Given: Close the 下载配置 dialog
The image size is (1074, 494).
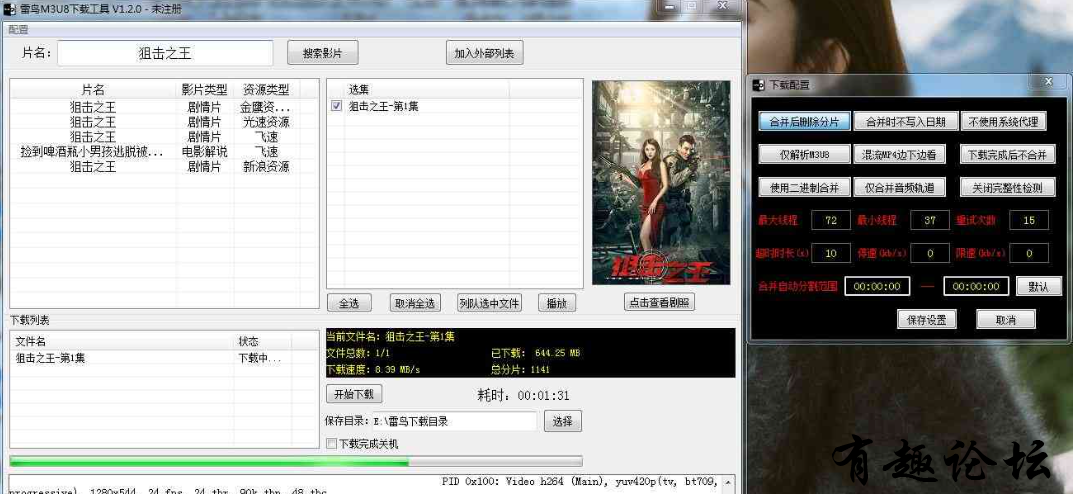Looking at the screenshot, I should (x=1048, y=82).
